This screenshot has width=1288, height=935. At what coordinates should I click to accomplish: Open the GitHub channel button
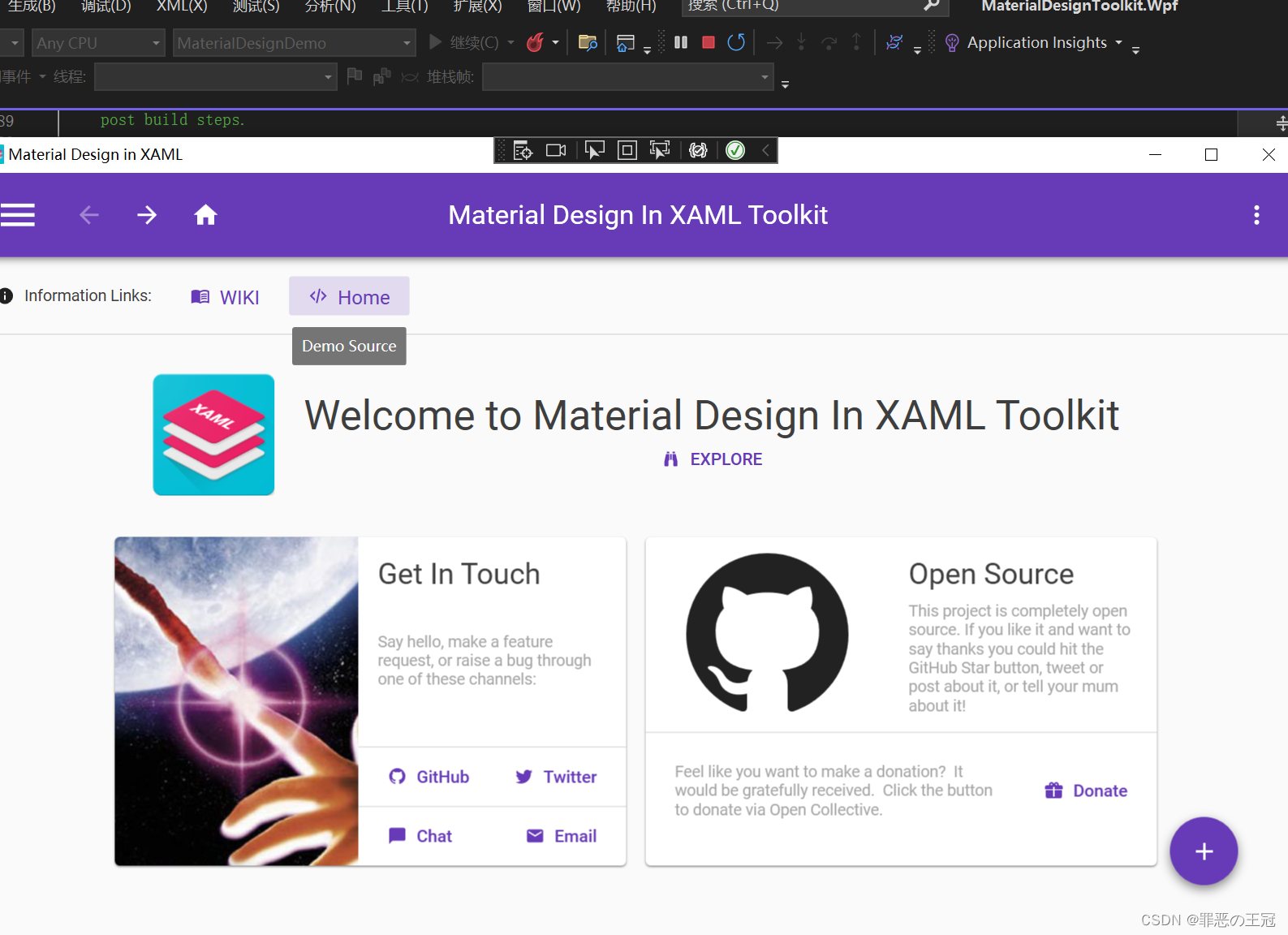[x=429, y=777]
